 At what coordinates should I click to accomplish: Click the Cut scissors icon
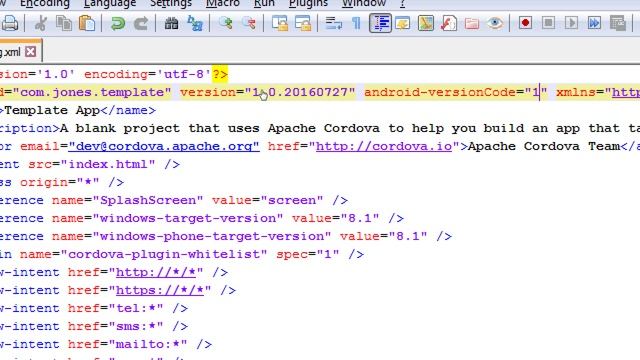(40, 23)
